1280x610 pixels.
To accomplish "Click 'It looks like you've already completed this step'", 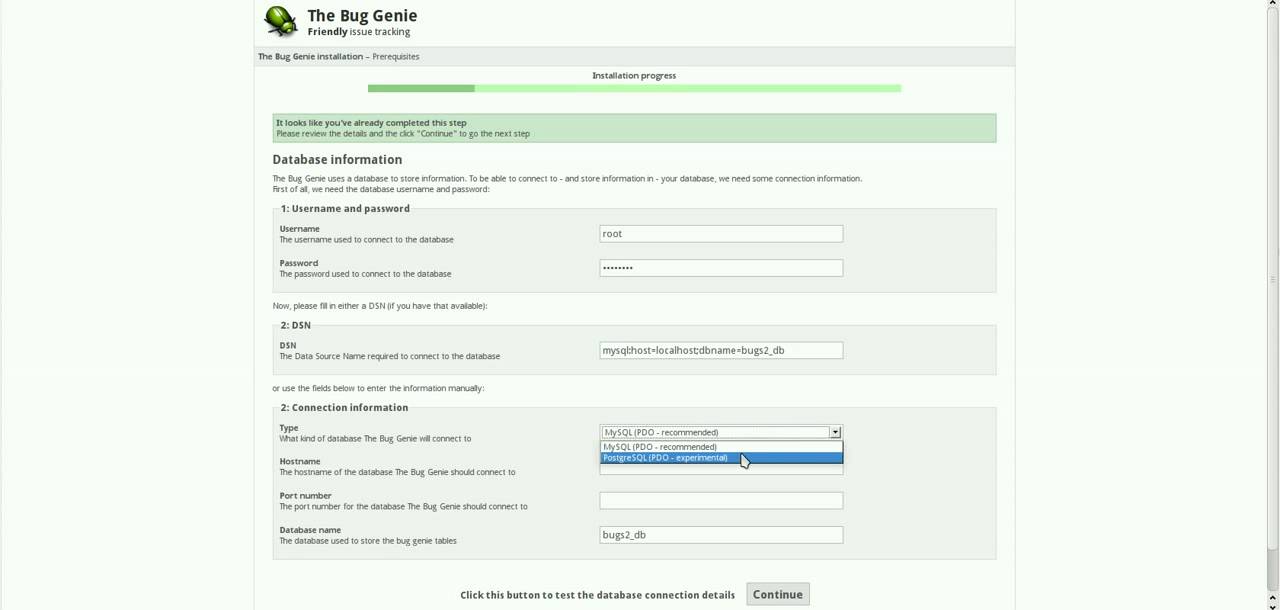I will coord(371,123).
